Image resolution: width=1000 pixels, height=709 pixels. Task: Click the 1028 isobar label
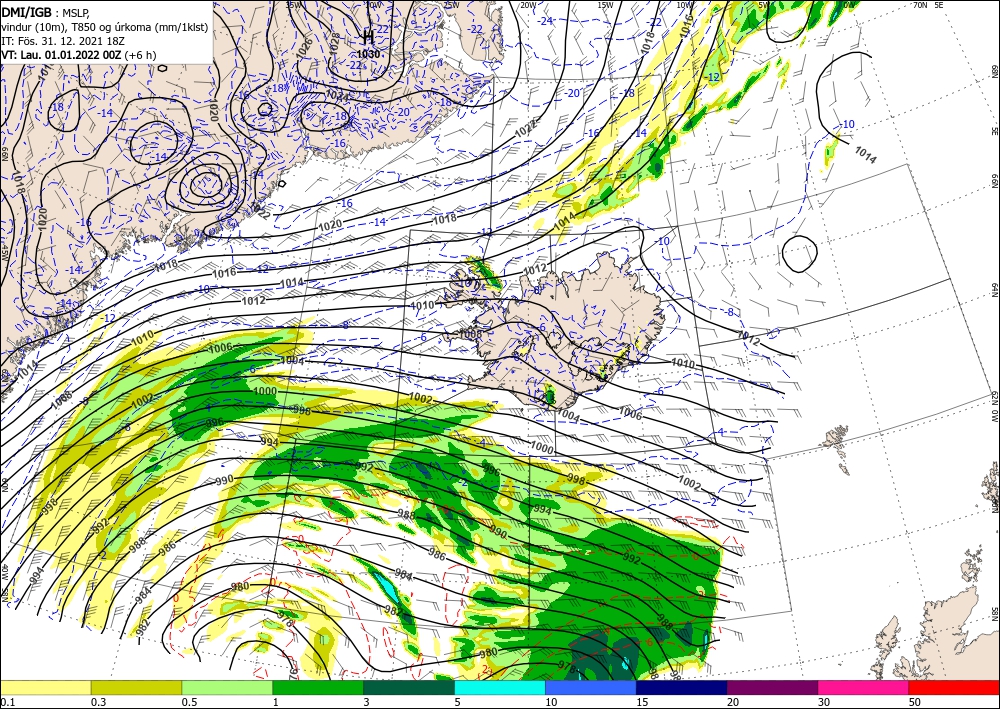pyautogui.click(x=335, y=42)
